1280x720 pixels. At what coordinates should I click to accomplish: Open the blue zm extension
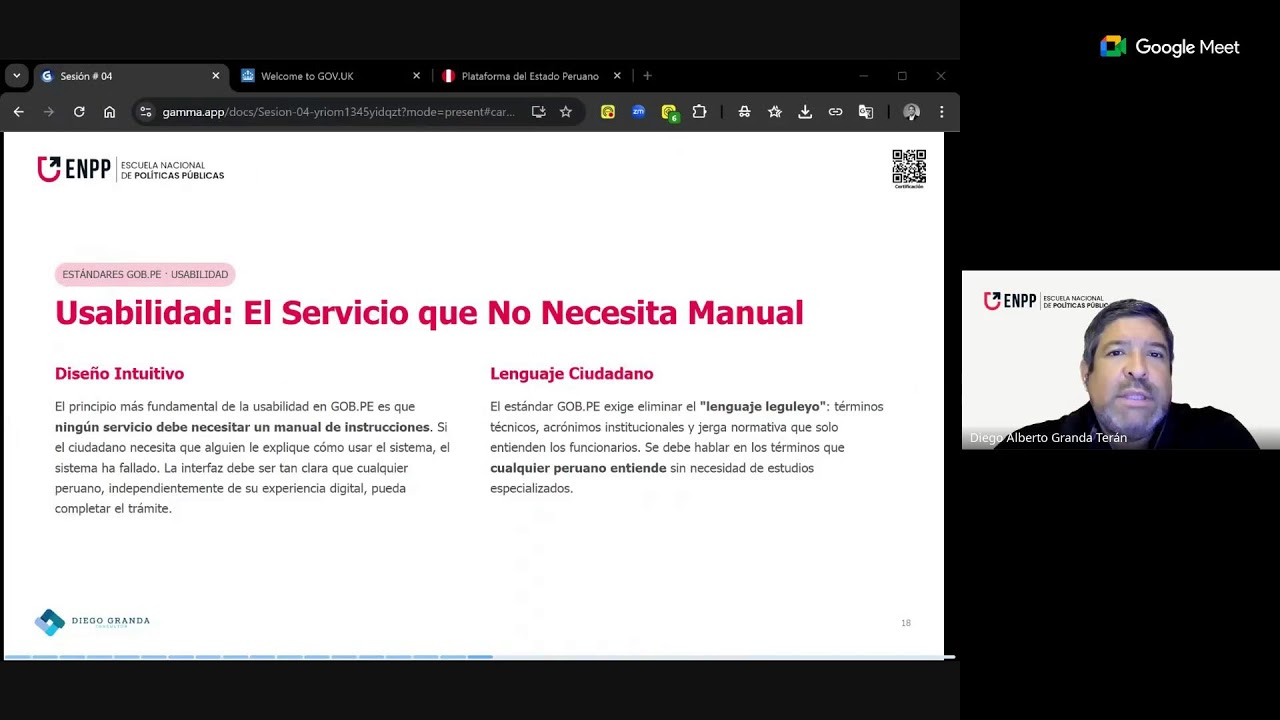point(638,112)
